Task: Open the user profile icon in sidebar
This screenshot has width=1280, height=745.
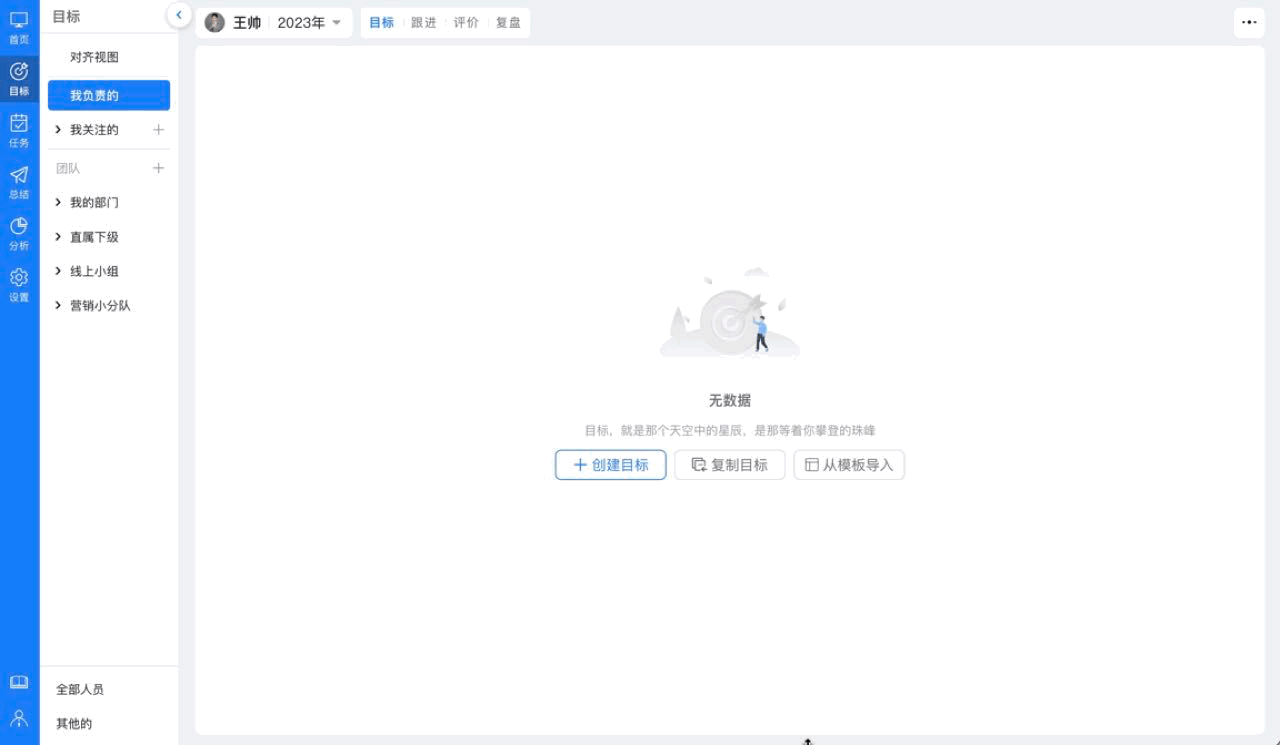Action: 19,718
